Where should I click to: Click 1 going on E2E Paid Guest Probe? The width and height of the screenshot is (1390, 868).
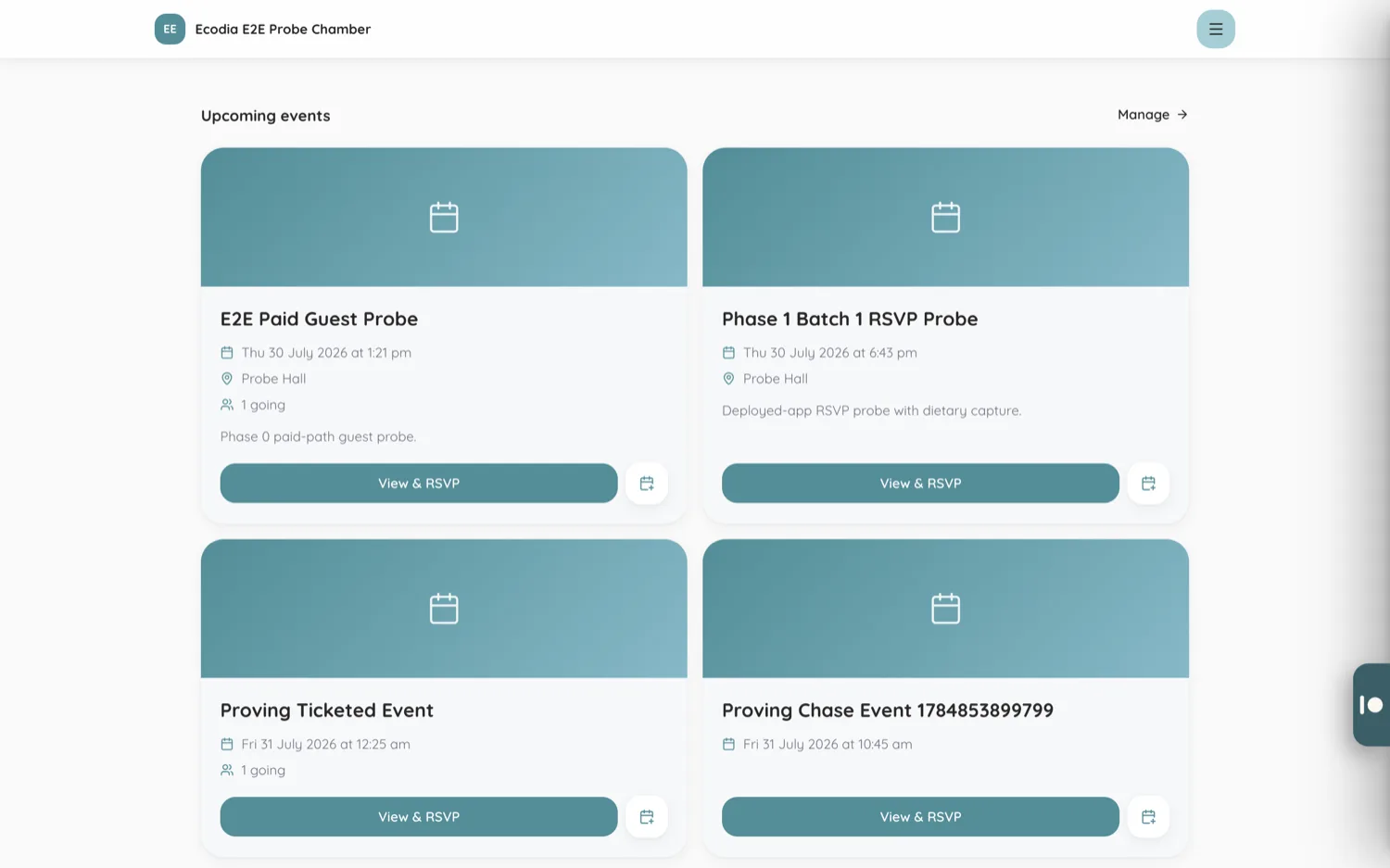(x=263, y=405)
